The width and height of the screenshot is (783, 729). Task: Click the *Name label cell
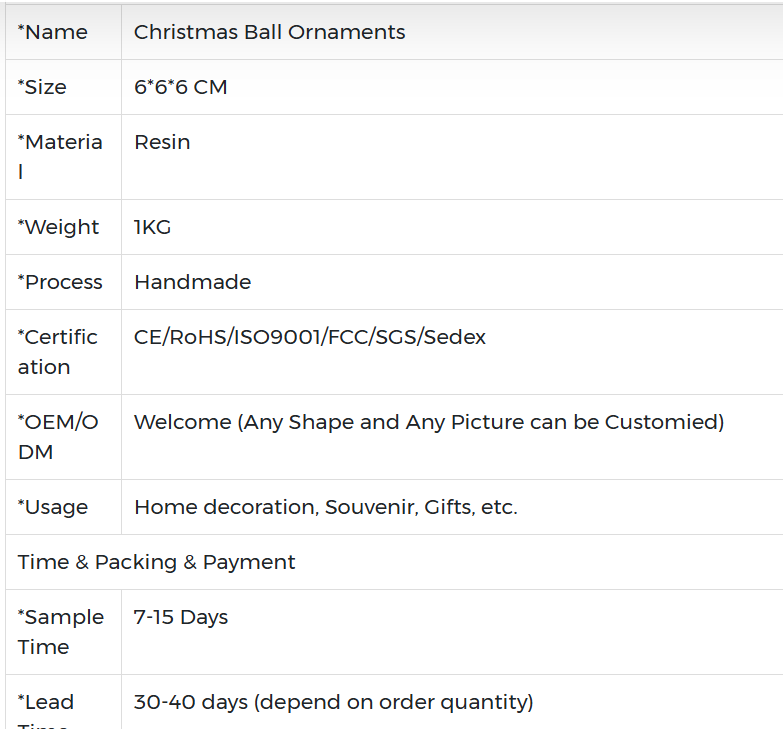[x=53, y=32]
